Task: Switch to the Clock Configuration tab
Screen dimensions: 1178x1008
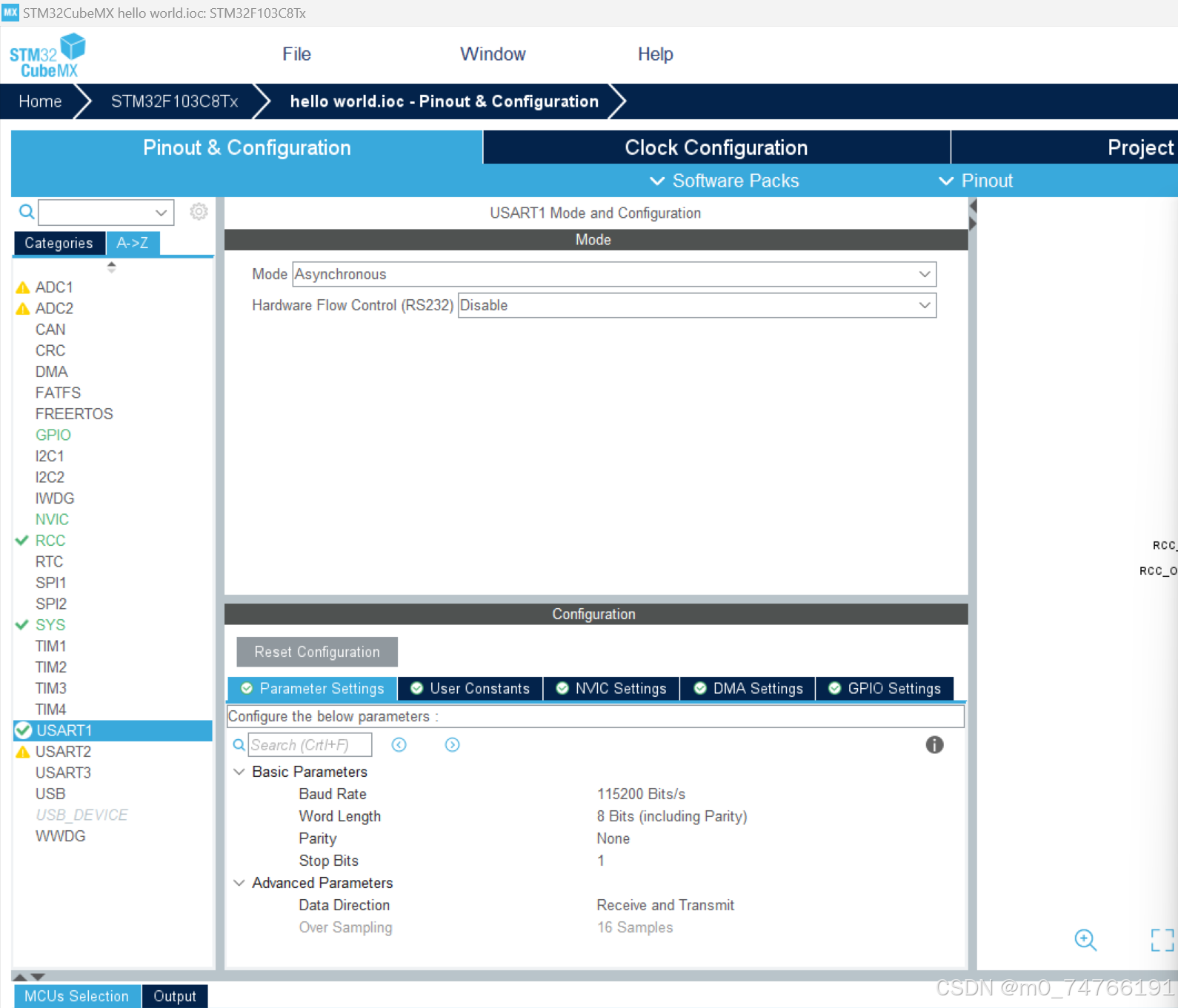Action: 716,147
